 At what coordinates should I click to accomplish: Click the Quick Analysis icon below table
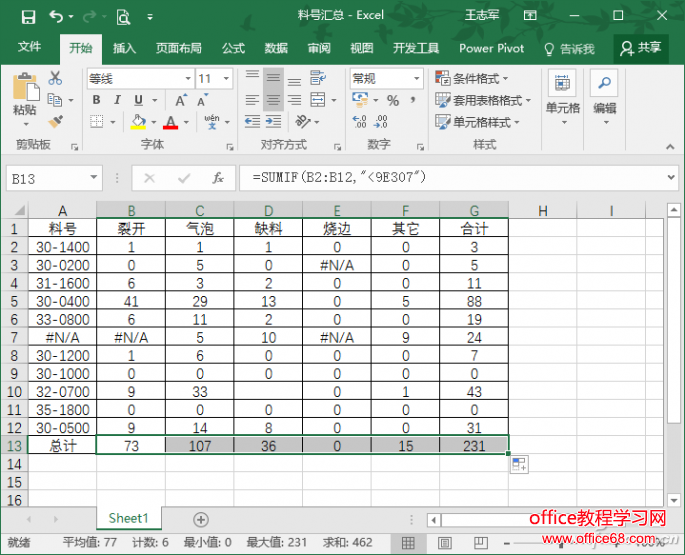(x=520, y=464)
